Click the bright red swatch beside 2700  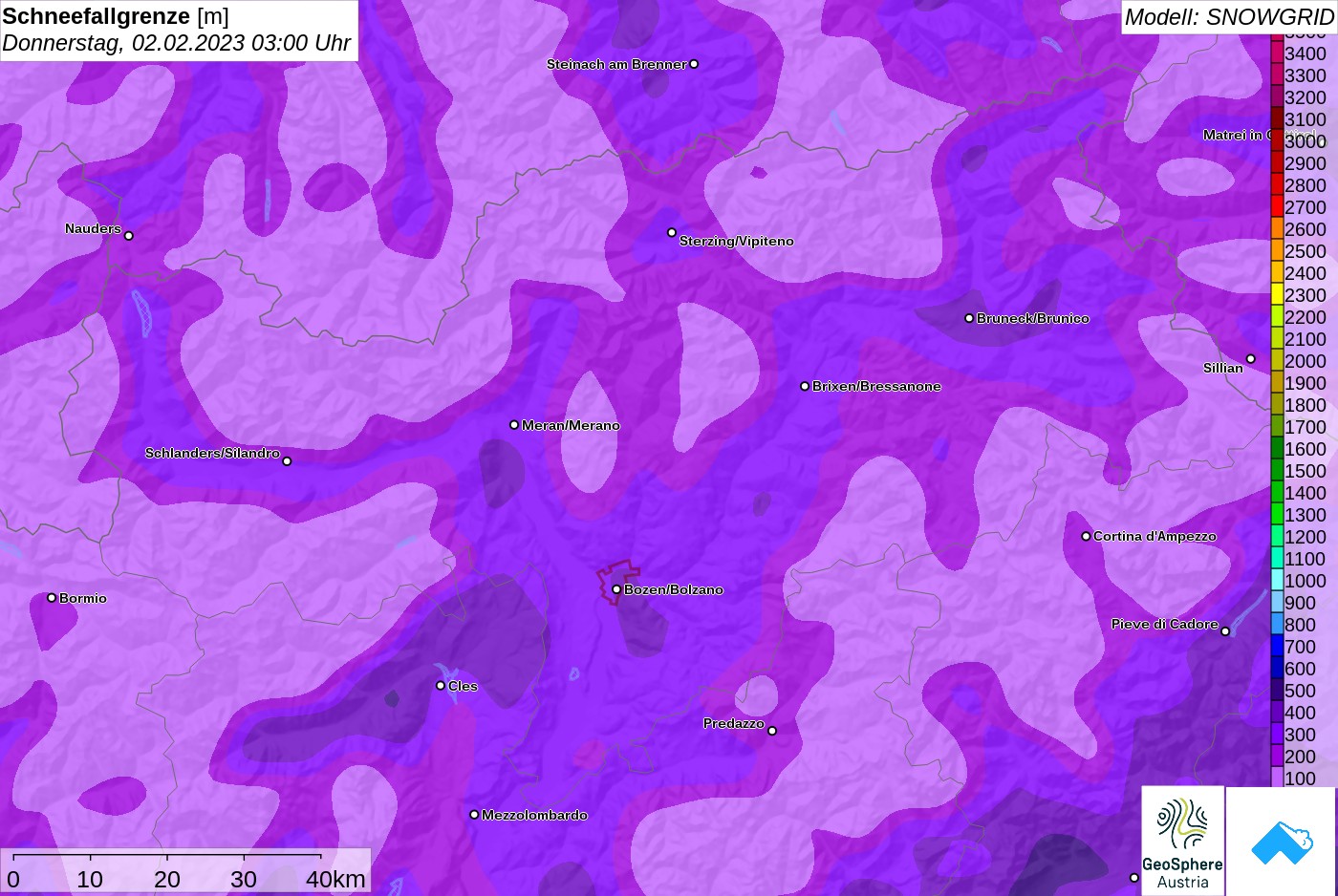1277,207
